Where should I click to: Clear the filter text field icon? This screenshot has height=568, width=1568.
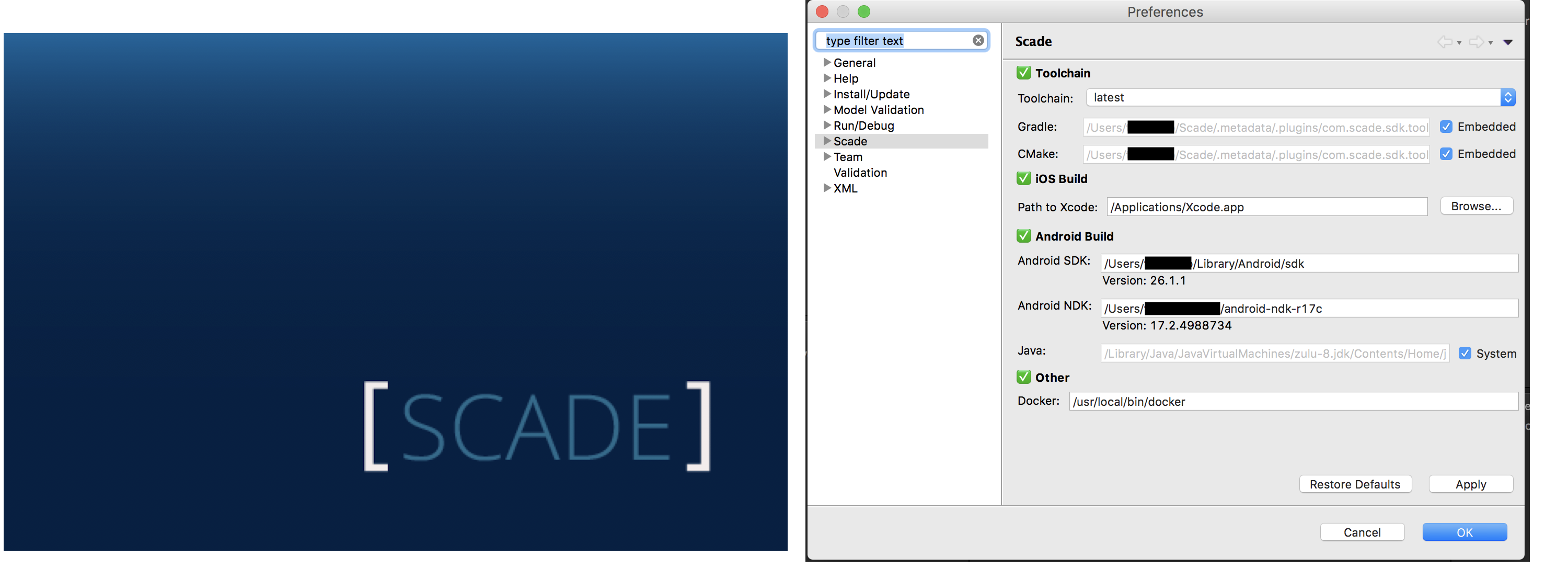point(977,41)
